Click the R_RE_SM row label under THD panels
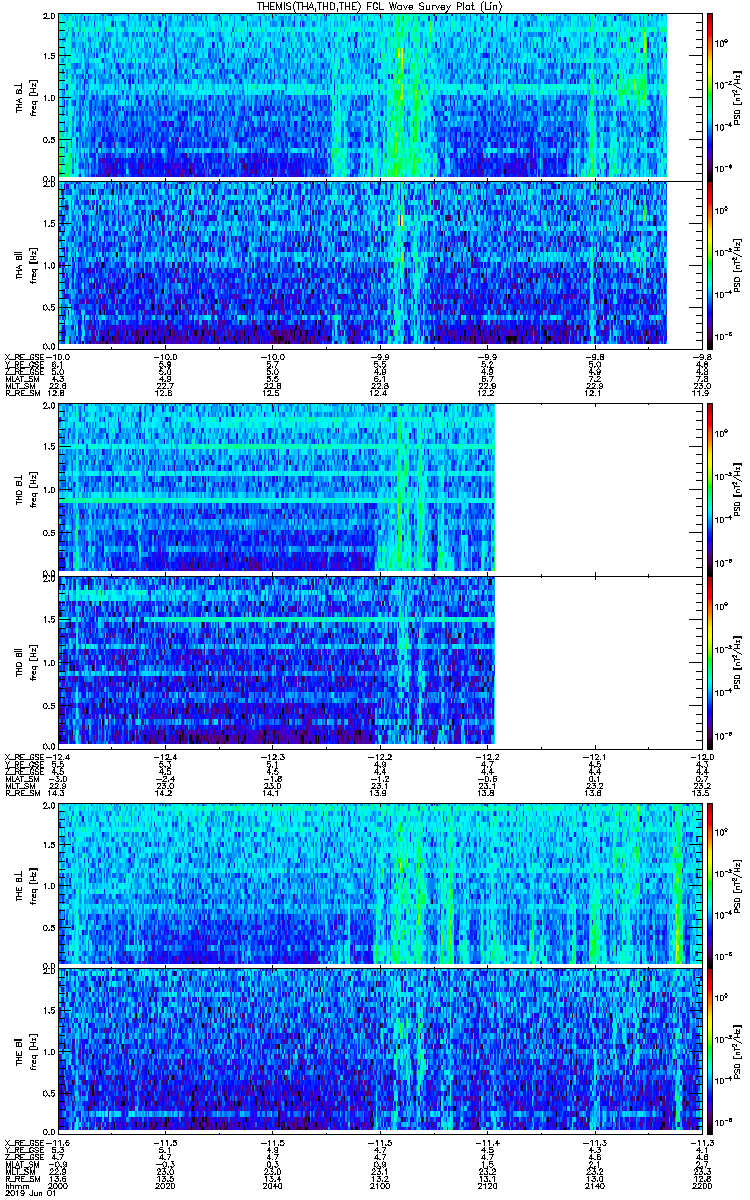Viewport: 750px width, 1200px height. (x=22, y=792)
